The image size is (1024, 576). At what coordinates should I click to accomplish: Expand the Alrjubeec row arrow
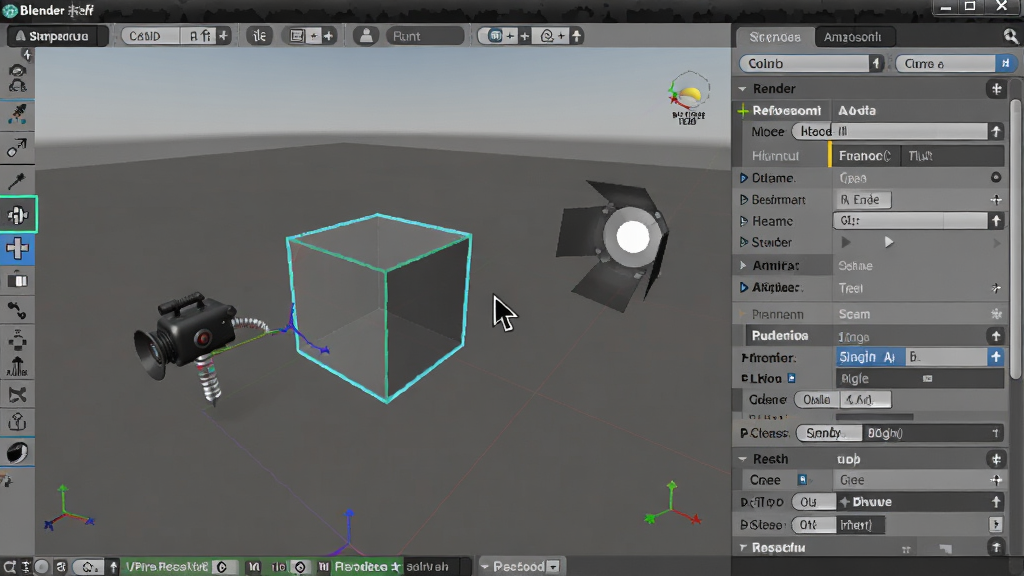(x=743, y=287)
